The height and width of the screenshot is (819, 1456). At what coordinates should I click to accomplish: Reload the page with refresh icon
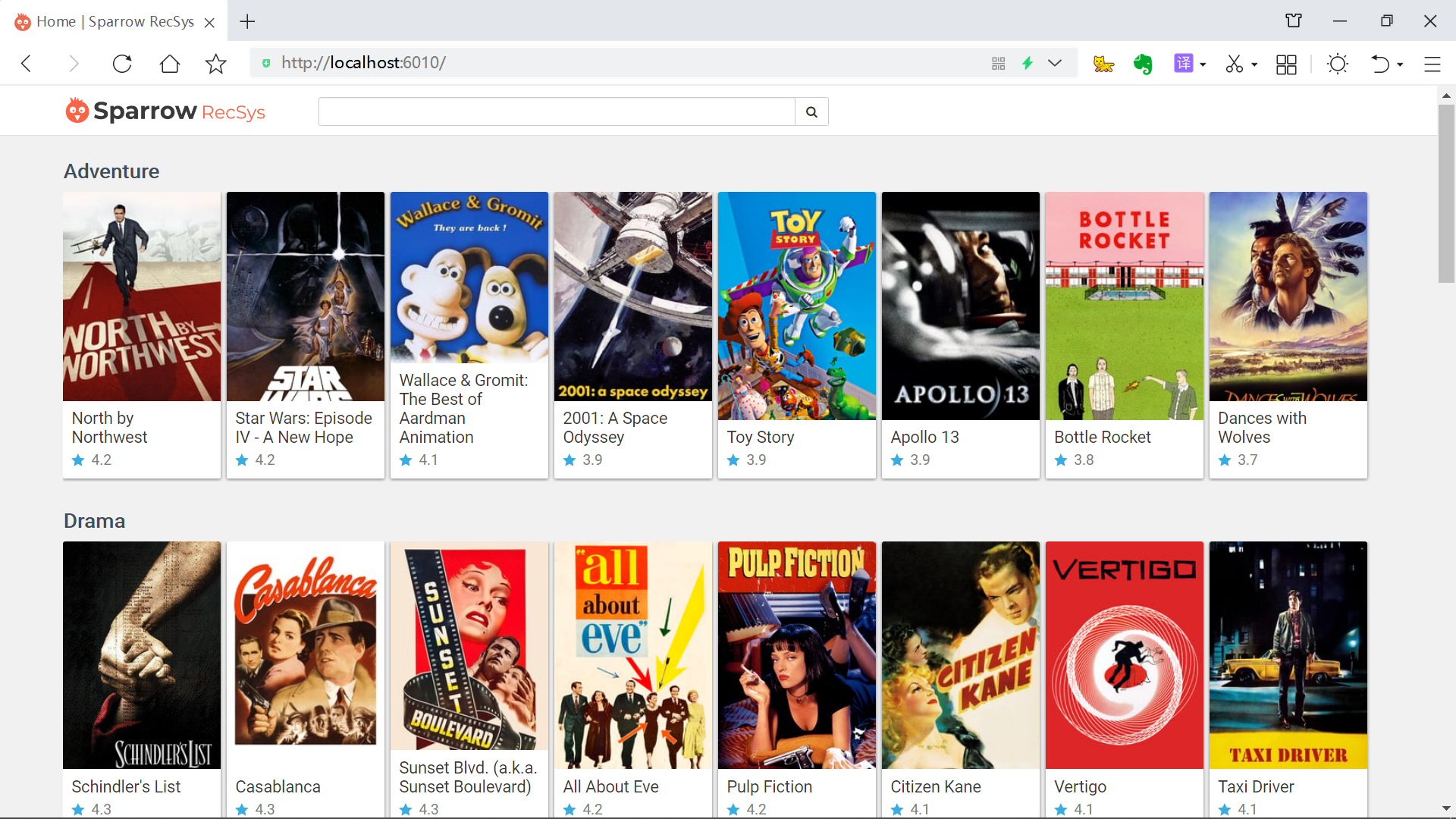click(122, 64)
